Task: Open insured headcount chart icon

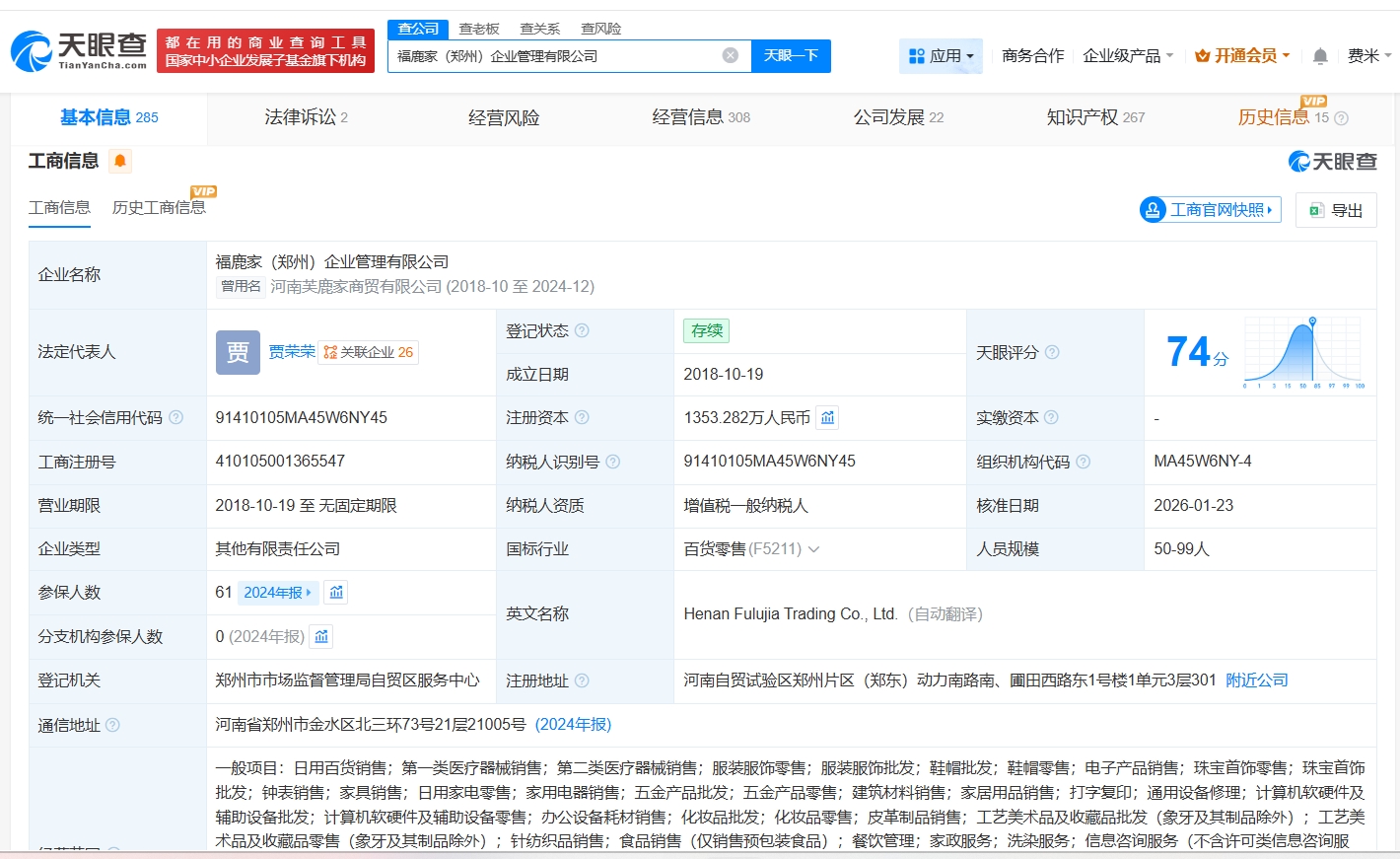Action: (x=336, y=593)
